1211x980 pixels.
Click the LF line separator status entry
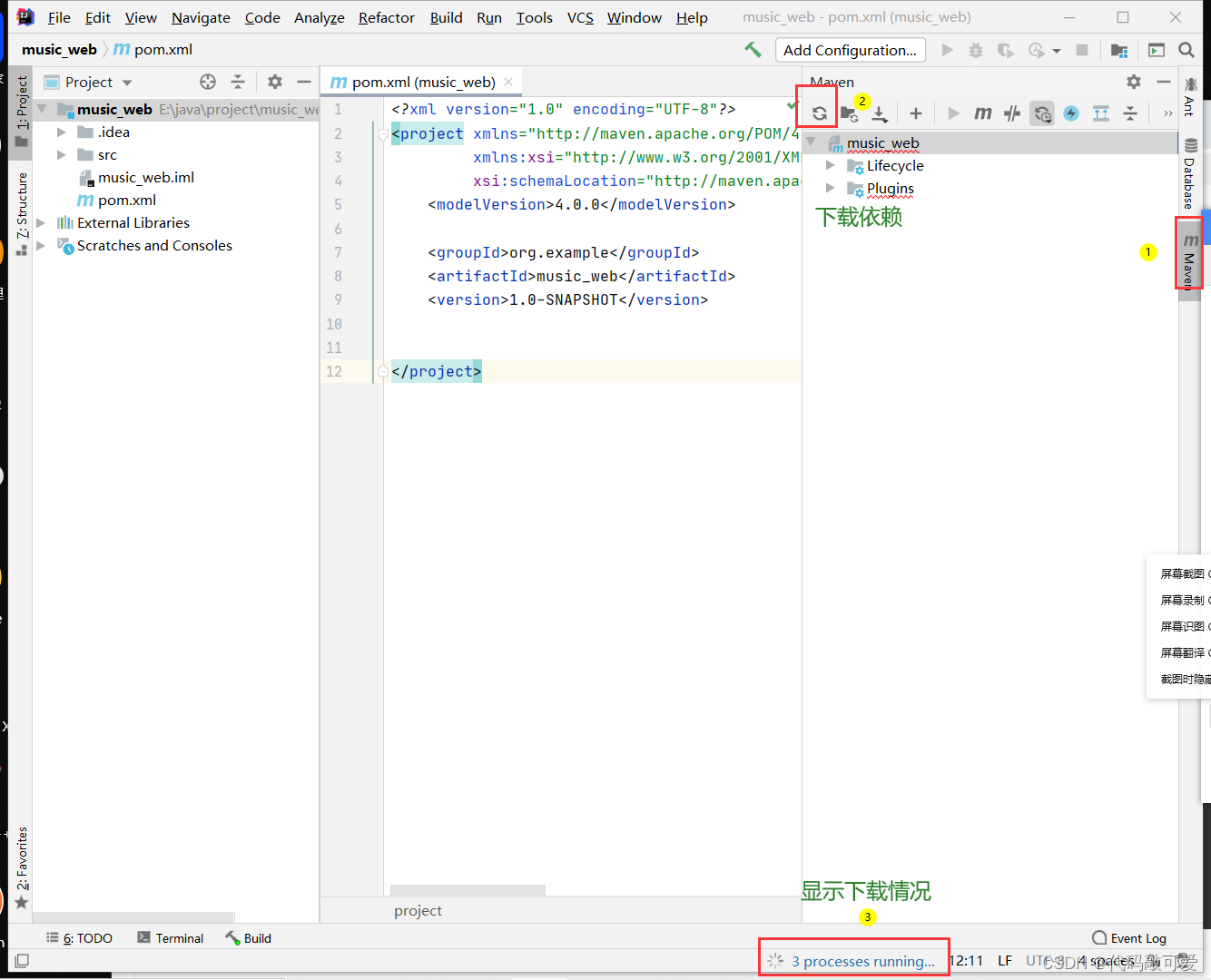coord(1005,961)
